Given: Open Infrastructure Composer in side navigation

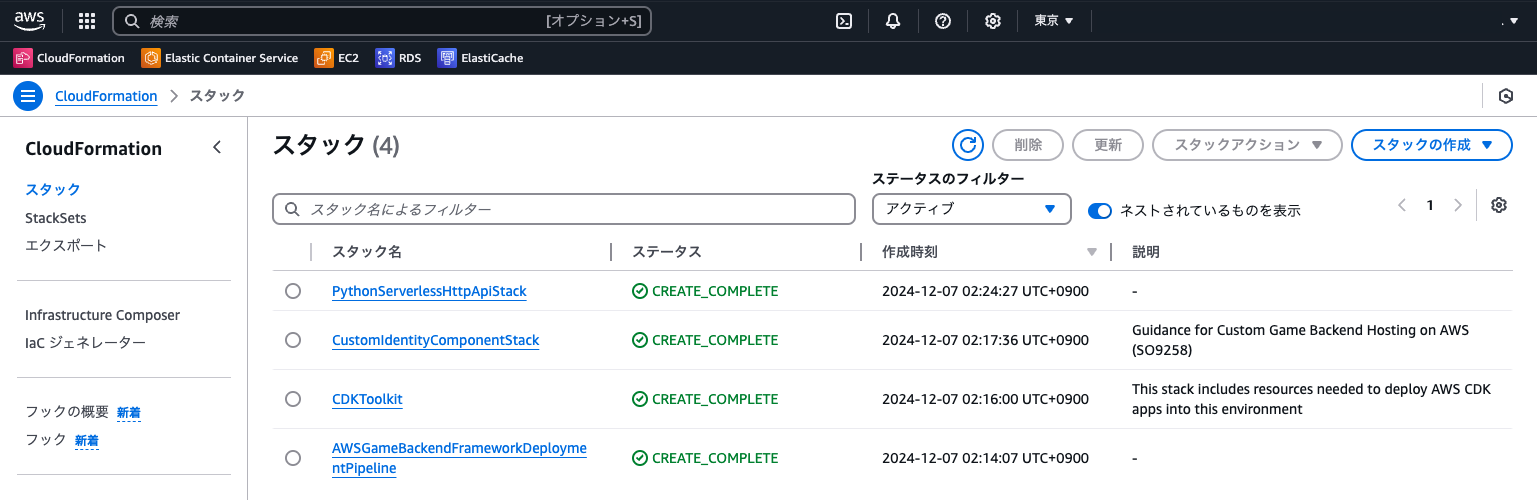Looking at the screenshot, I should (x=102, y=315).
